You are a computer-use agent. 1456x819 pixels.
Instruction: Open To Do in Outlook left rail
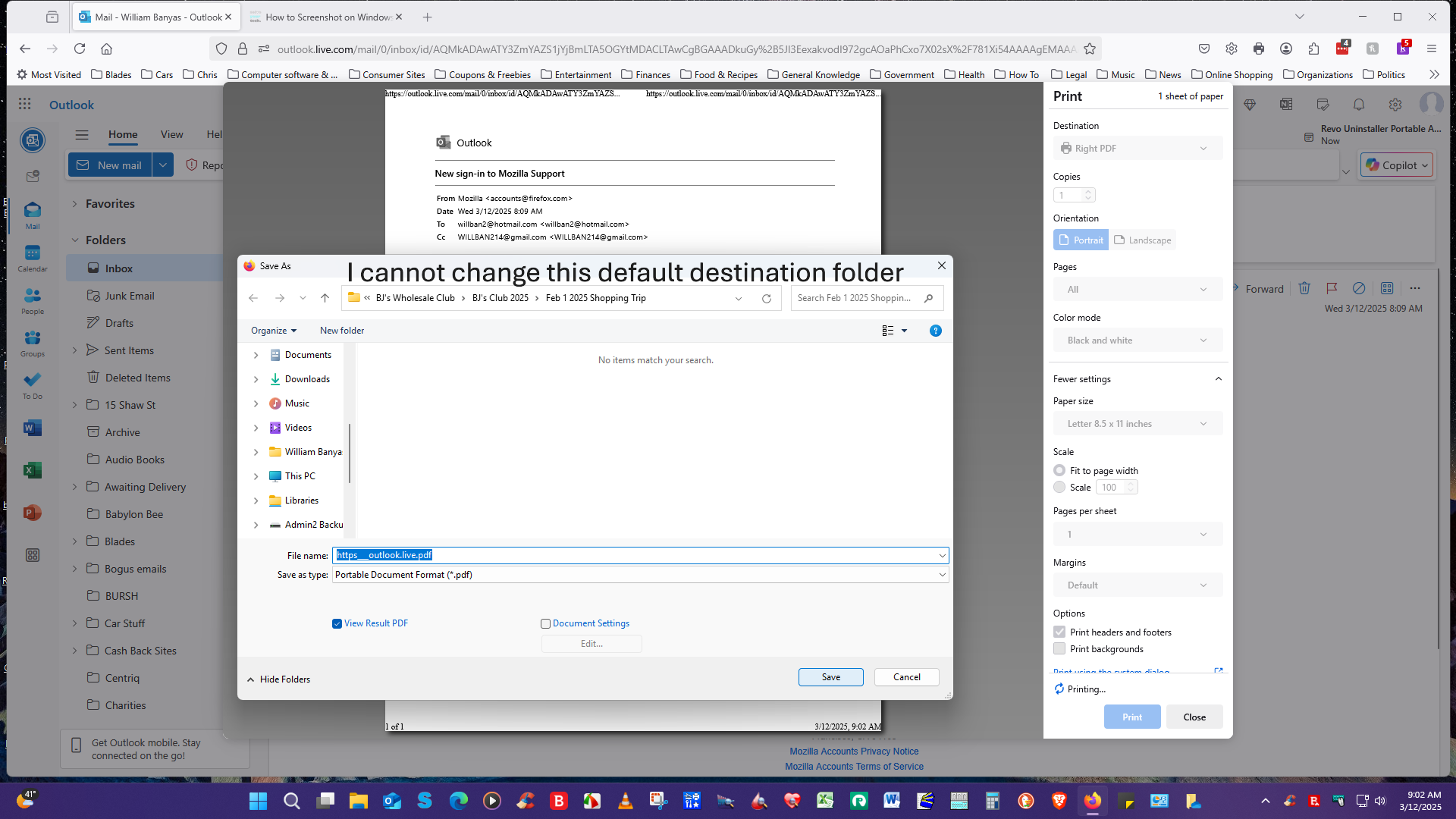click(33, 386)
